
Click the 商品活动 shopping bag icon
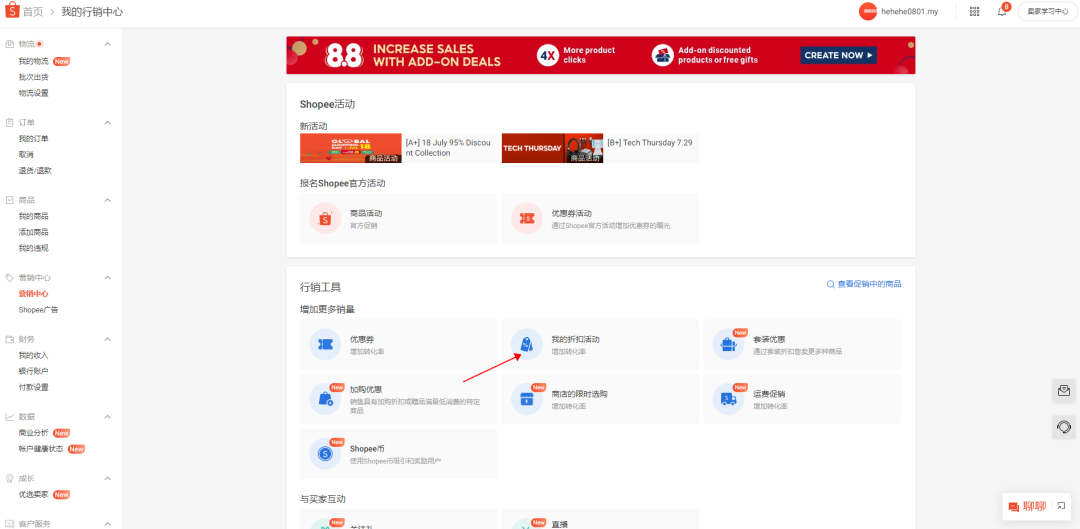point(324,218)
